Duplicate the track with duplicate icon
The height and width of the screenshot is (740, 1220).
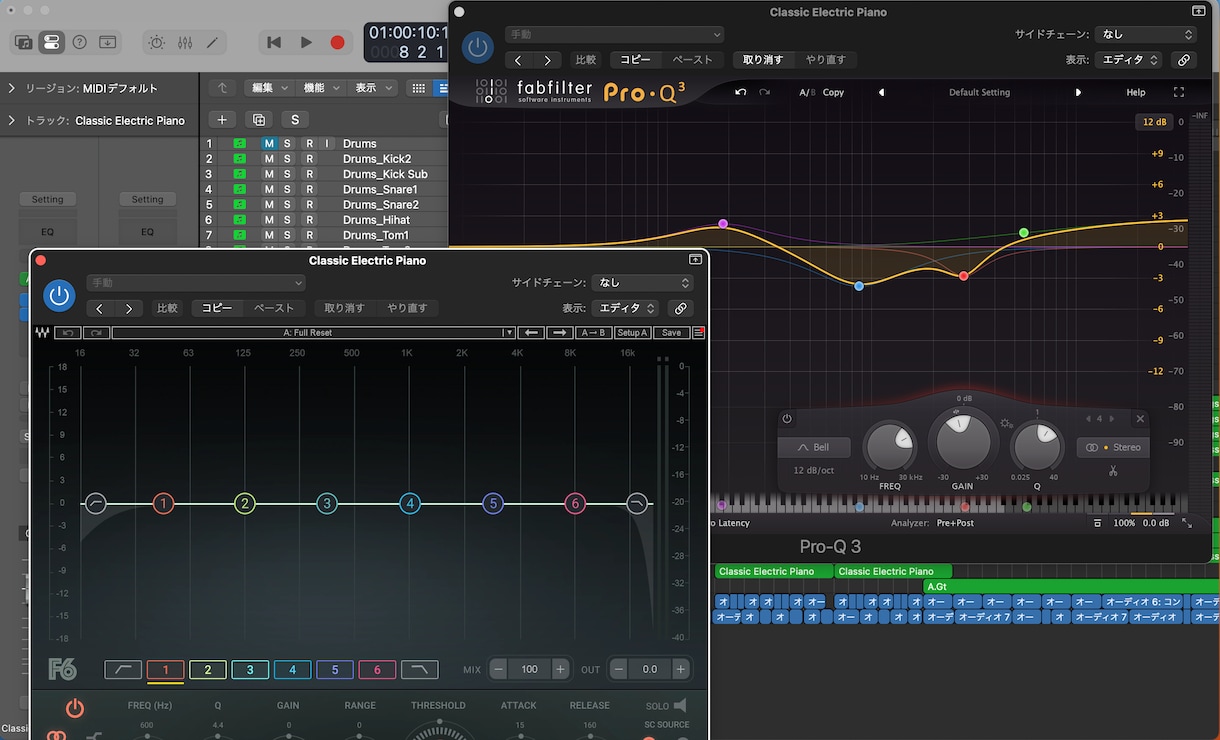(259, 120)
